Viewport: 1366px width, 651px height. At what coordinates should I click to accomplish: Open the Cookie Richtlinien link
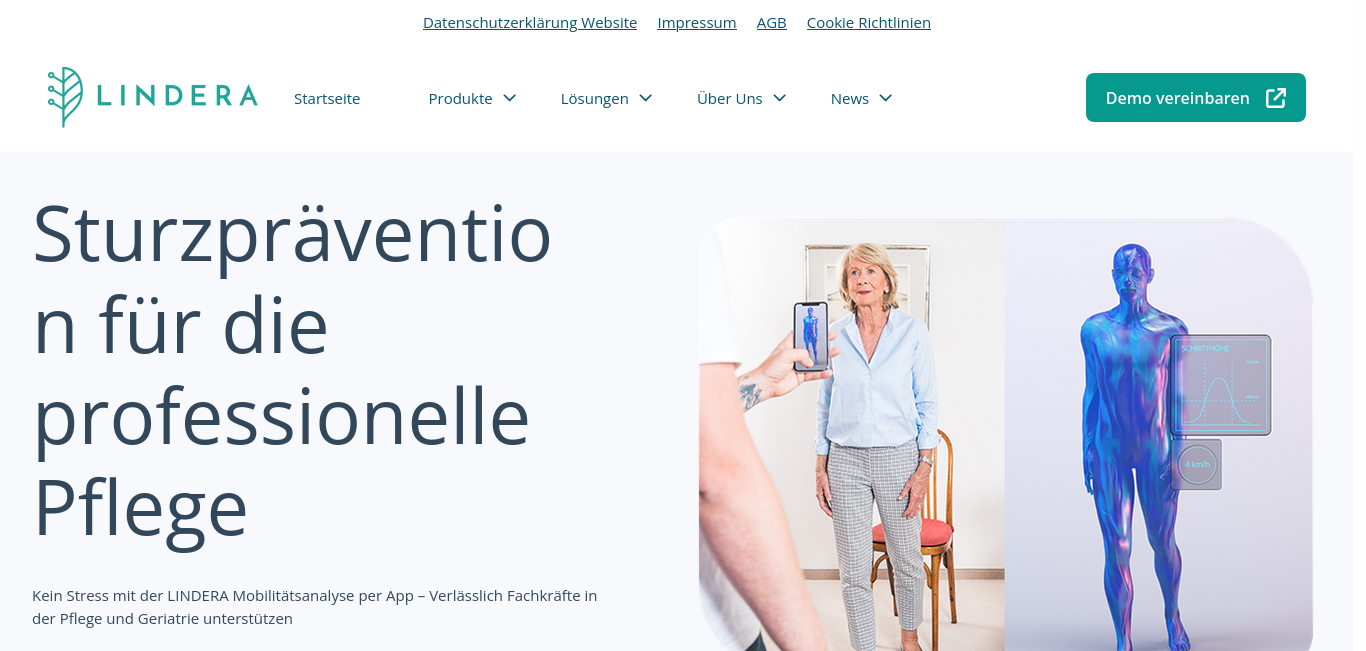click(x=869, y=22)
